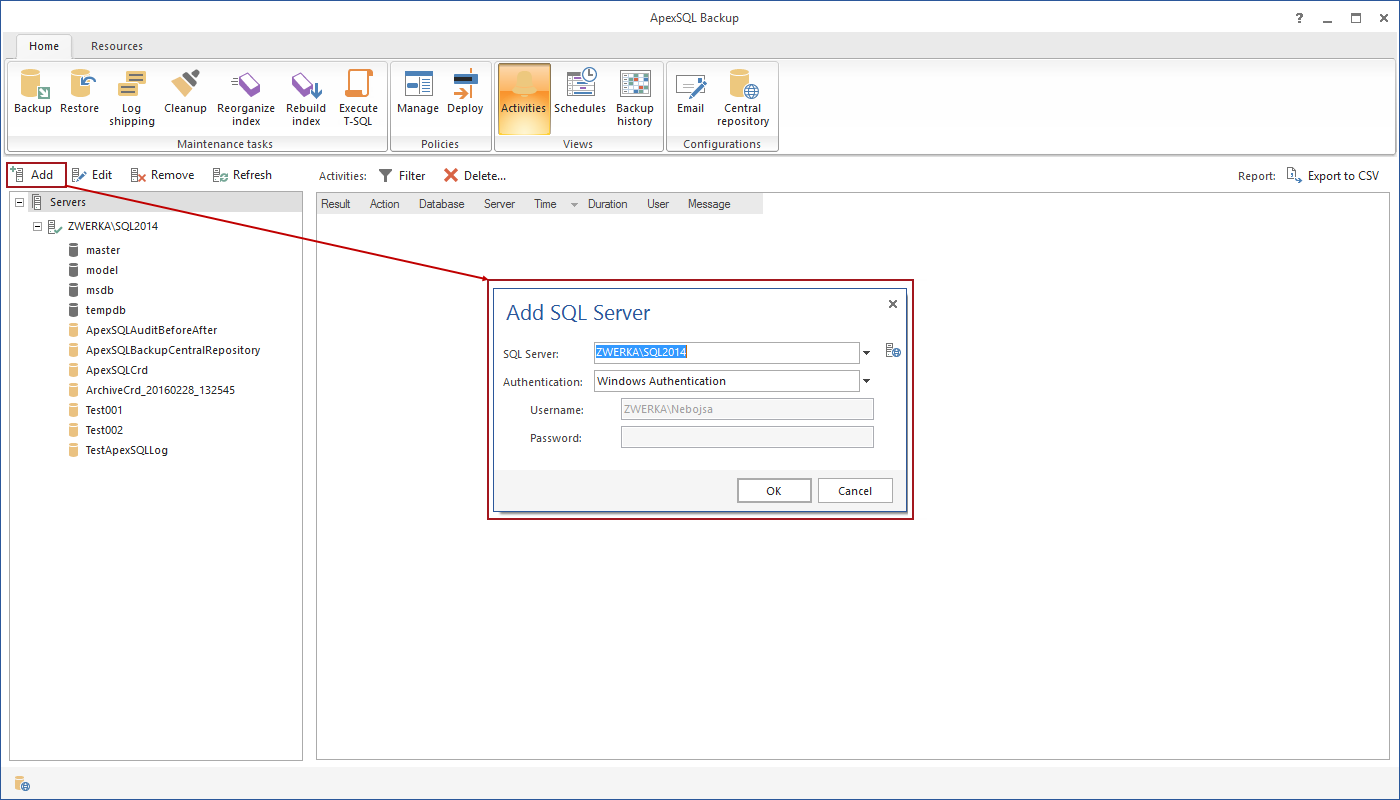Sort by Database column header
The width and height of the screenshot is (1400, 800).
point(442,204)
